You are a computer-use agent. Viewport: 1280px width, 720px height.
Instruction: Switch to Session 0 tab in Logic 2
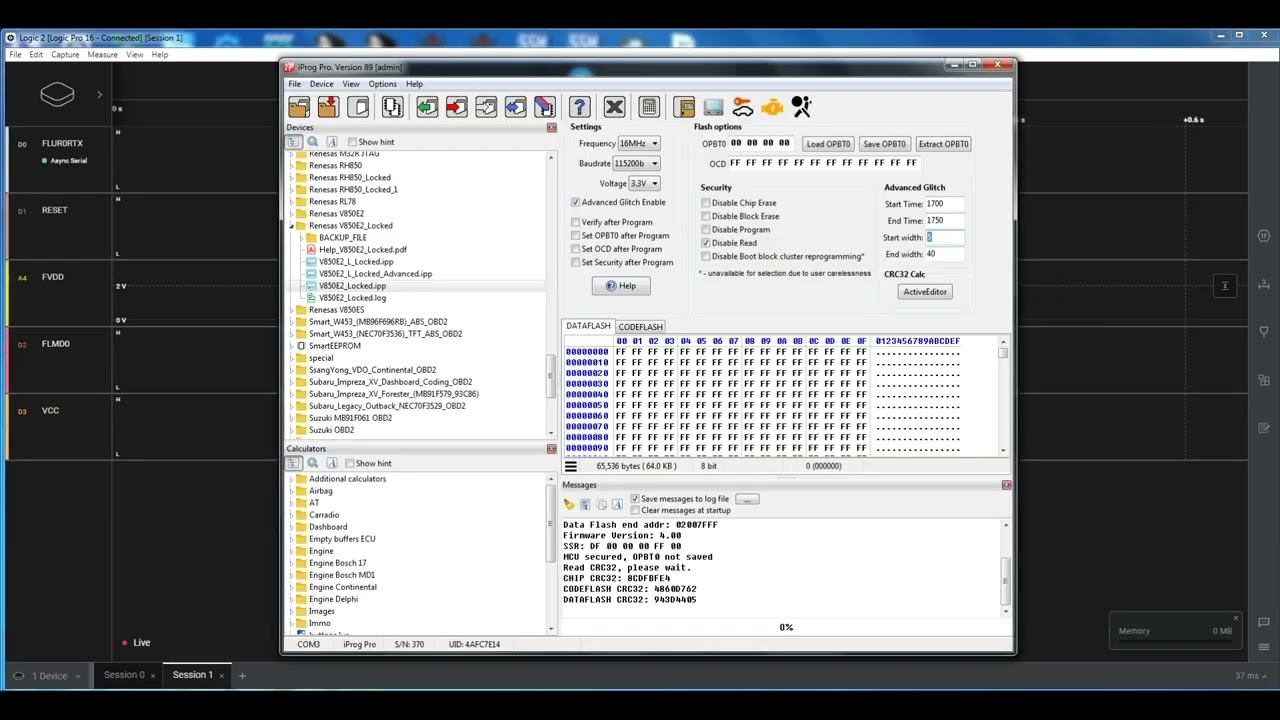click(124, 675)
